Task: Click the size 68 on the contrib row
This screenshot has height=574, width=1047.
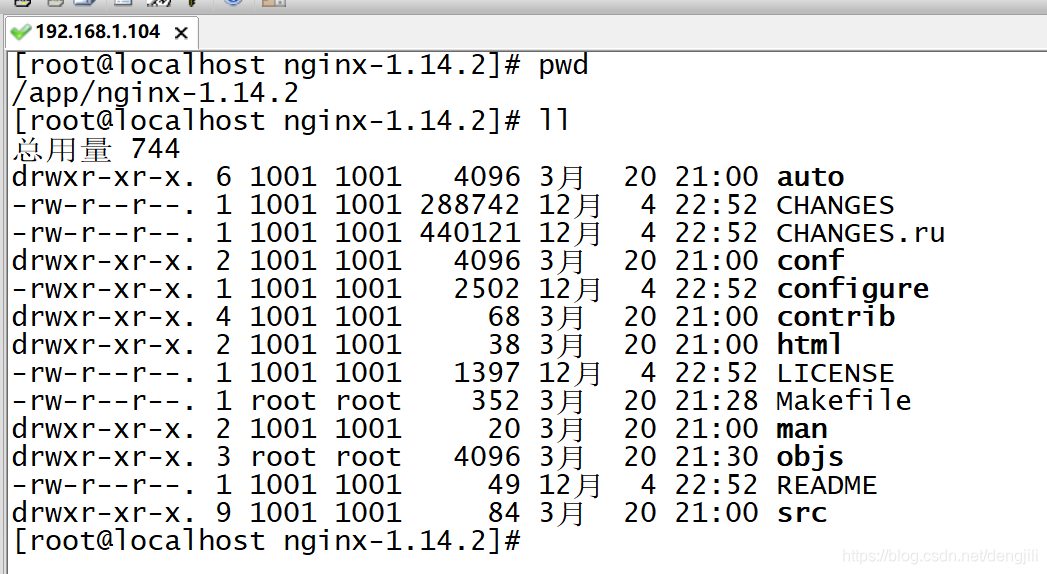Action: [x=504, y=318]
